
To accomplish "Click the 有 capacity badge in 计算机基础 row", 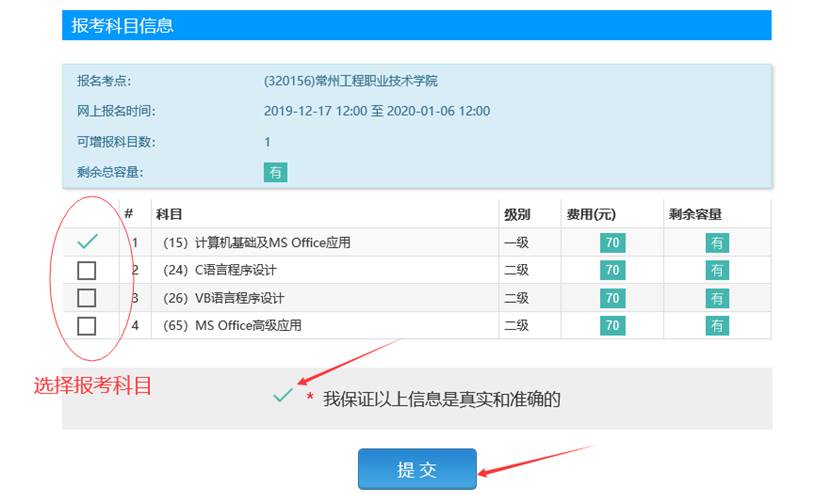I will [717, 243].
